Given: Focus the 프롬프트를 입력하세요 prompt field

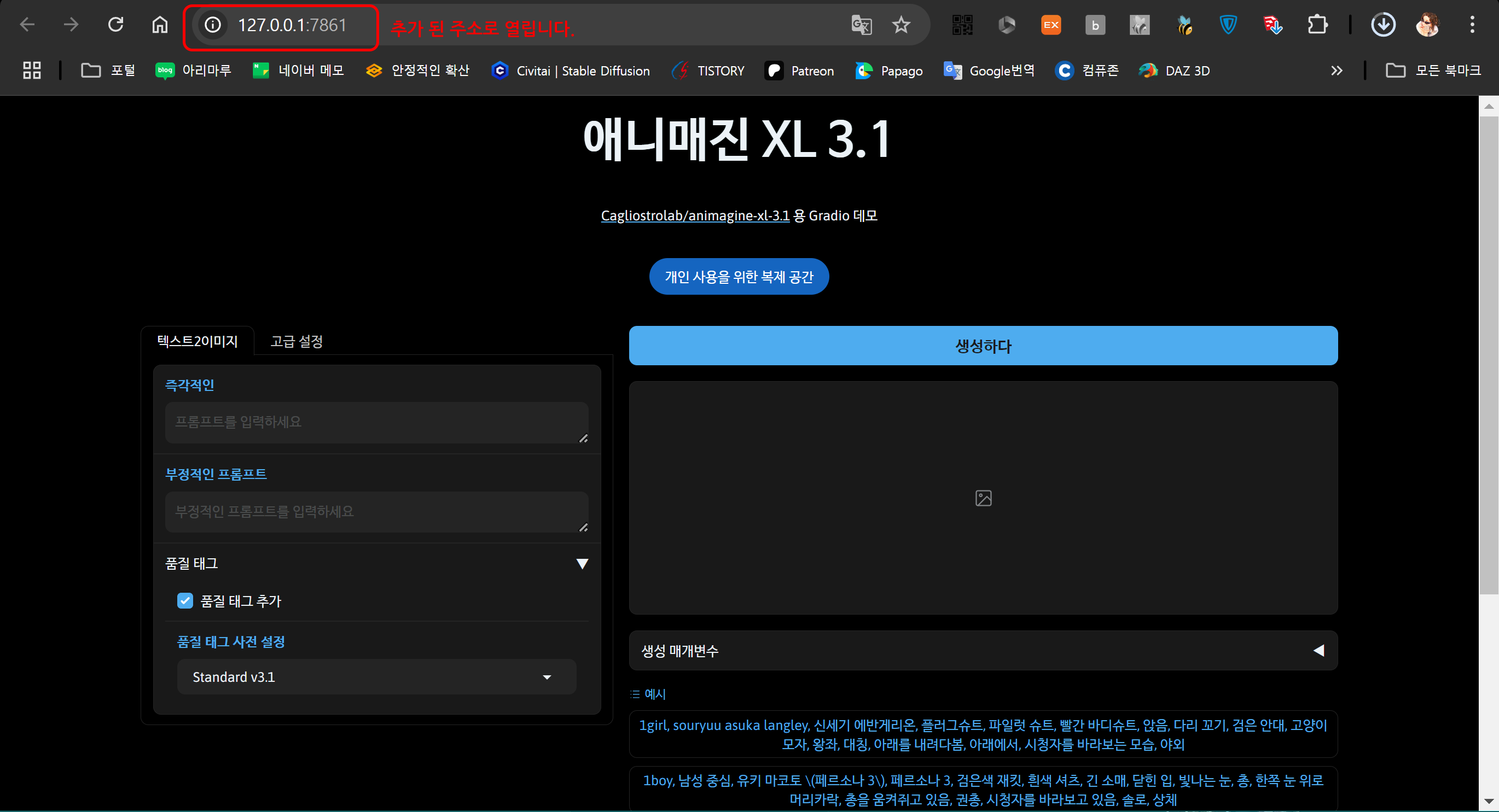Looking at the screenshot, I should (x=376, y=422).
